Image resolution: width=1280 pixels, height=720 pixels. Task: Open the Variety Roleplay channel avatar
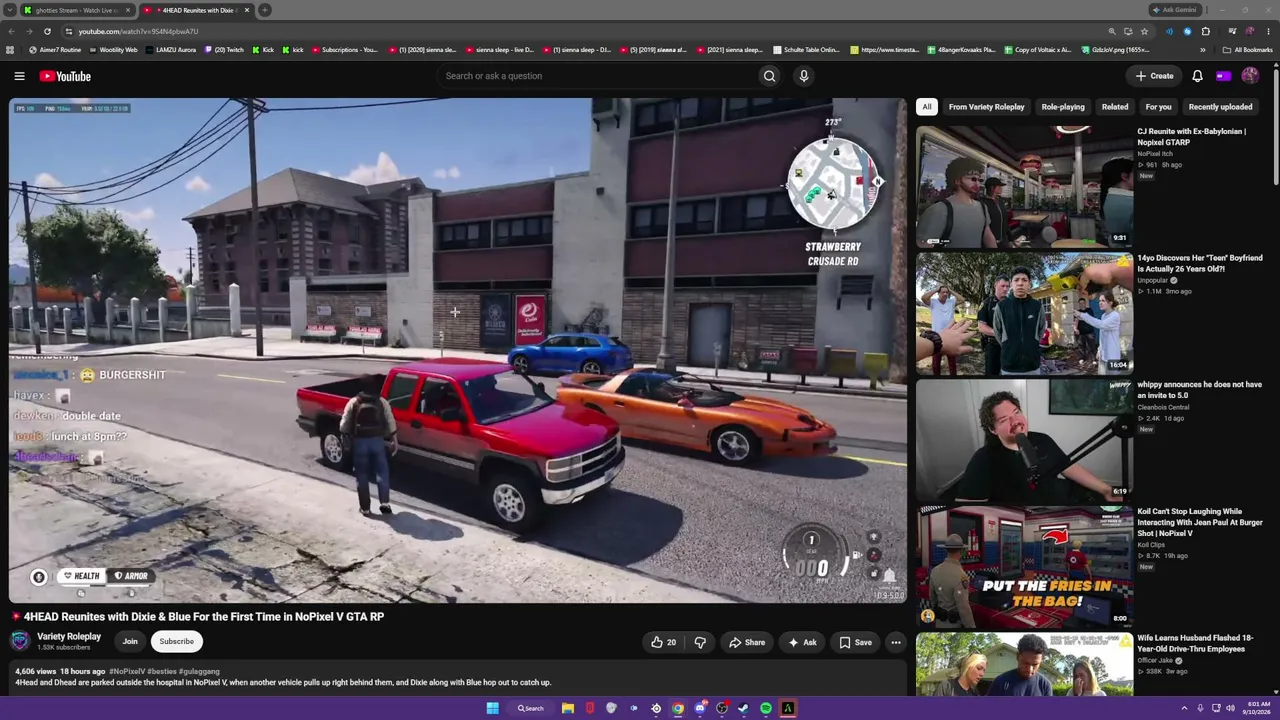20,641
